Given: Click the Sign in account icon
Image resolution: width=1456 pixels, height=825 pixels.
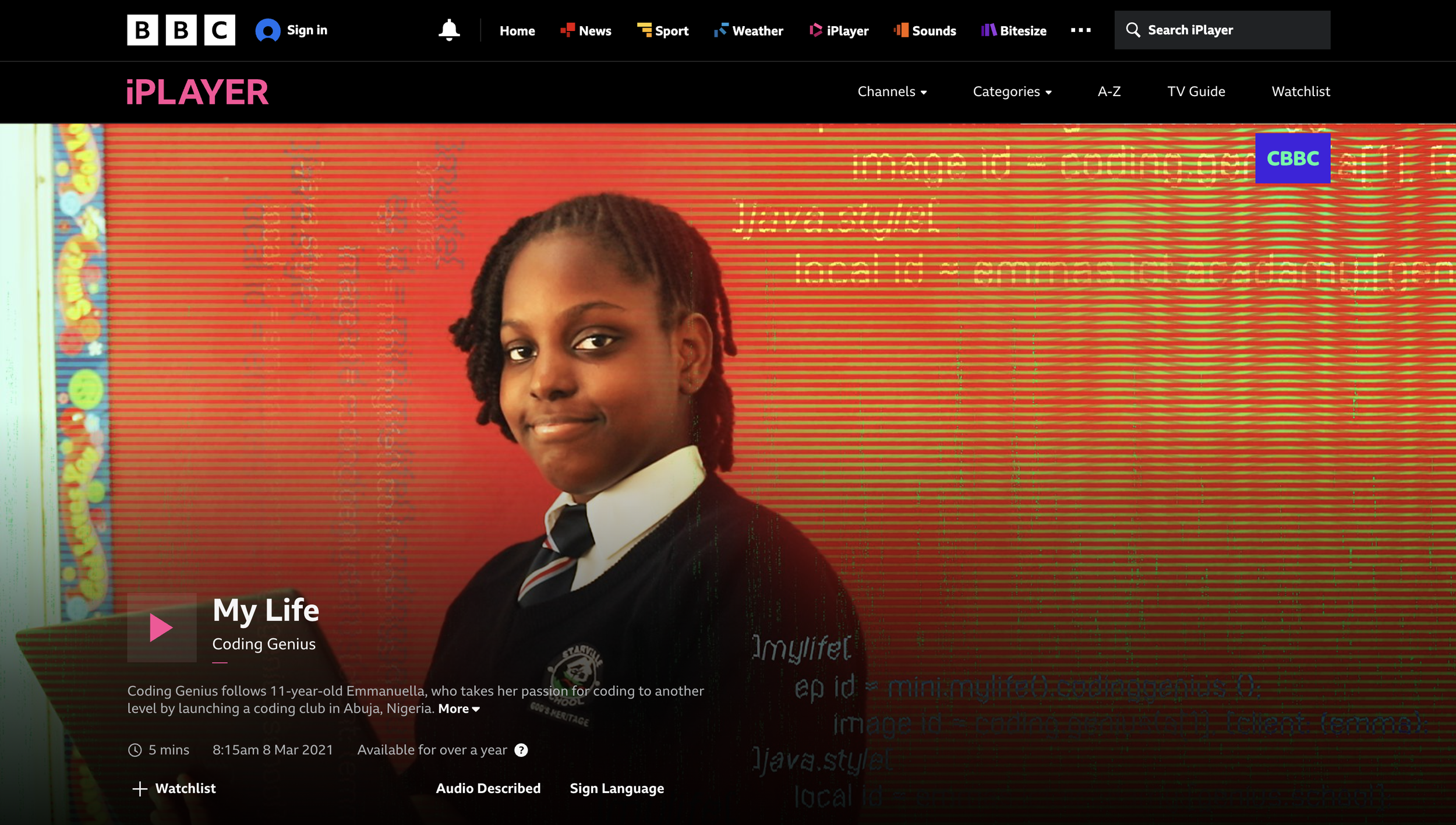Looking at the screenshot, I should pyautogui.click(x=267, y=30).
